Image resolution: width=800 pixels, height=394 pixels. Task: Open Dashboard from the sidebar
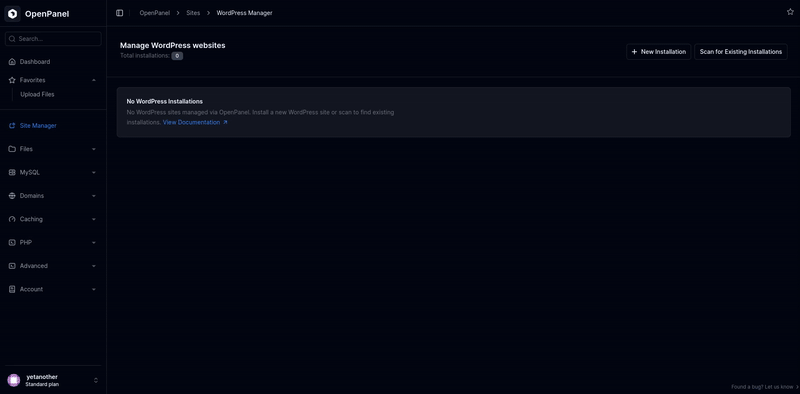click(53, 62)
